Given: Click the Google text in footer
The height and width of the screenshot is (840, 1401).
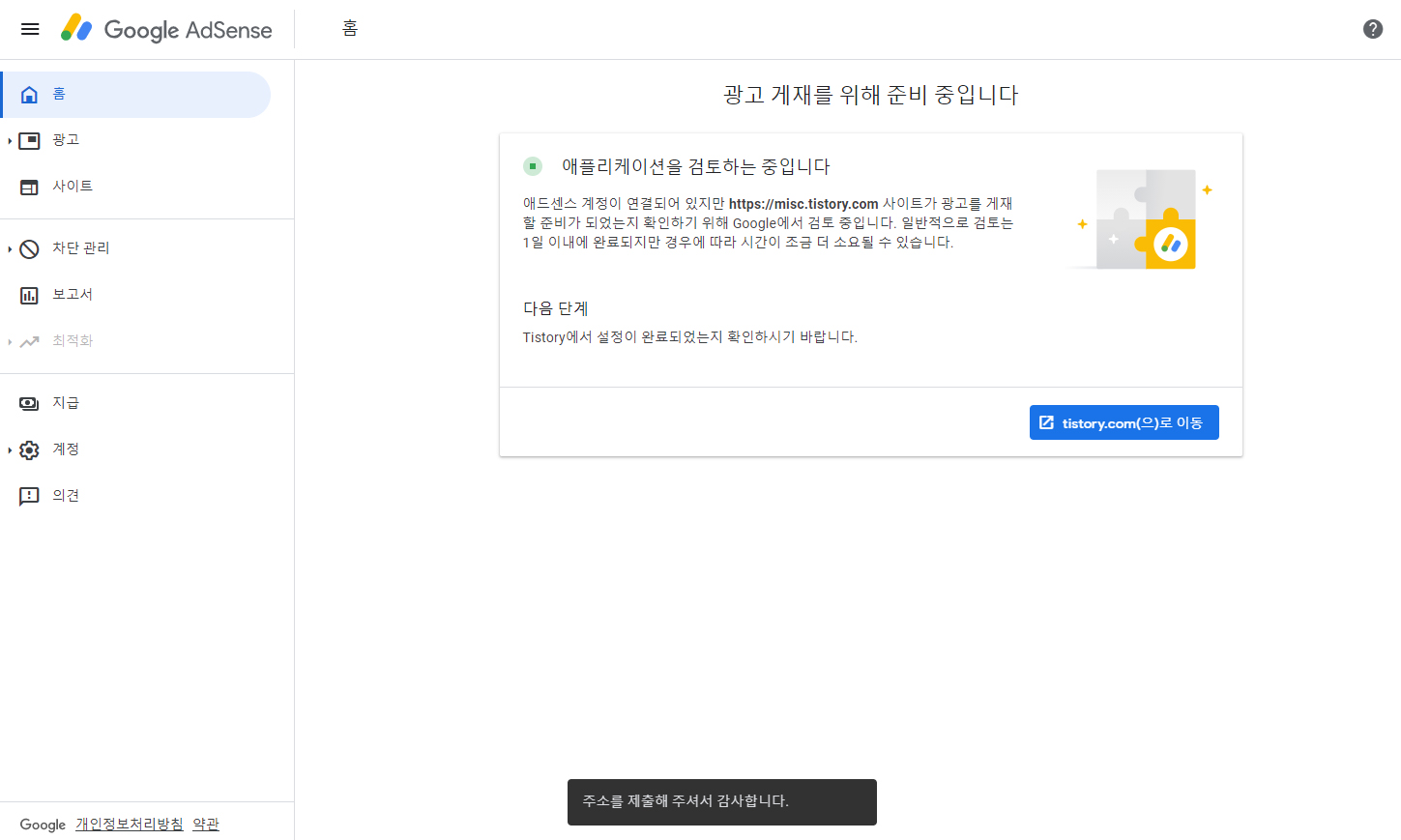Looking at the screenshot, I should pos(43,825).
